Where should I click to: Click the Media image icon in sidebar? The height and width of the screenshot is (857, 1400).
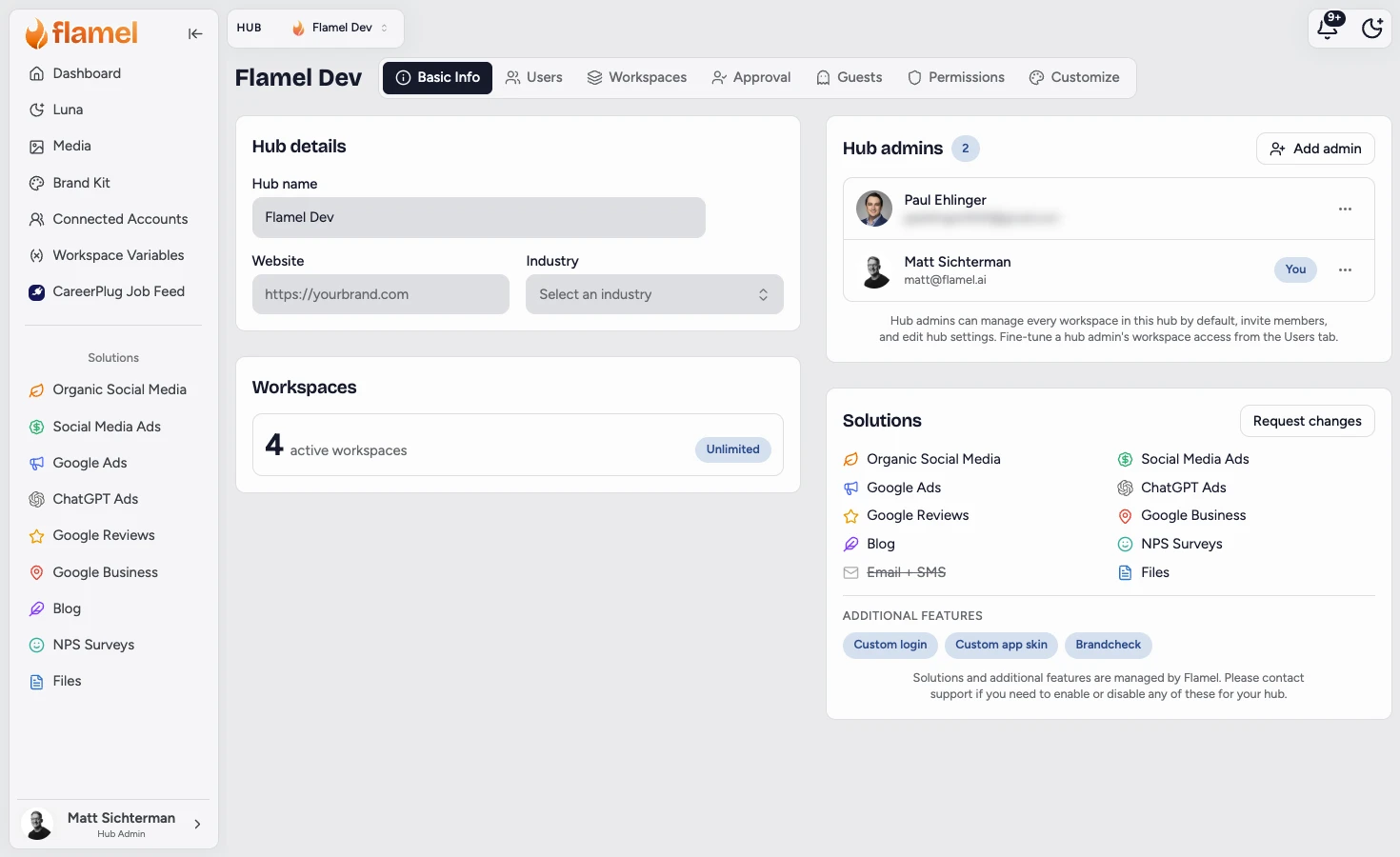[36, 147]
